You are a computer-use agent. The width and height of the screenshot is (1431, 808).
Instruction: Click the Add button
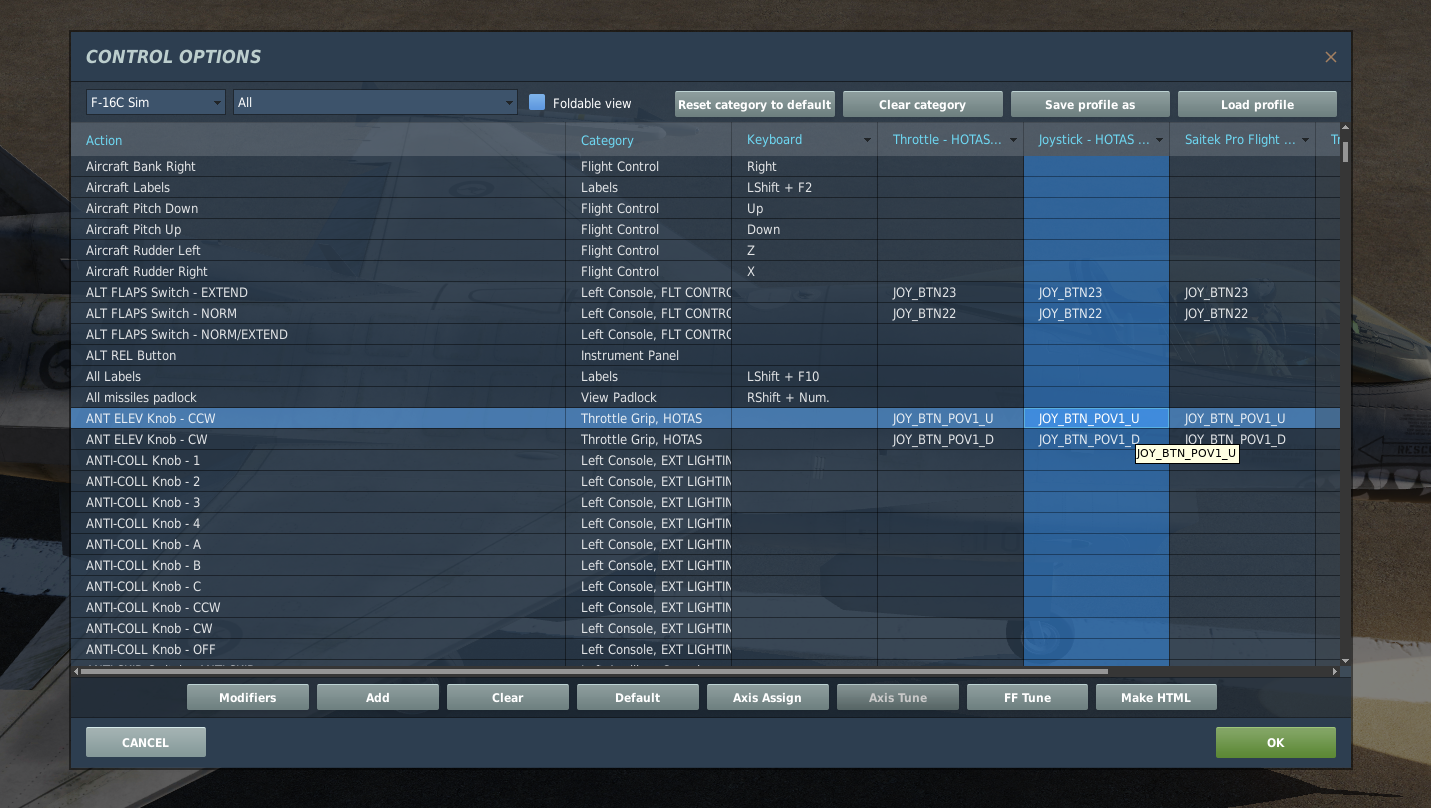[x=378, y=697]
